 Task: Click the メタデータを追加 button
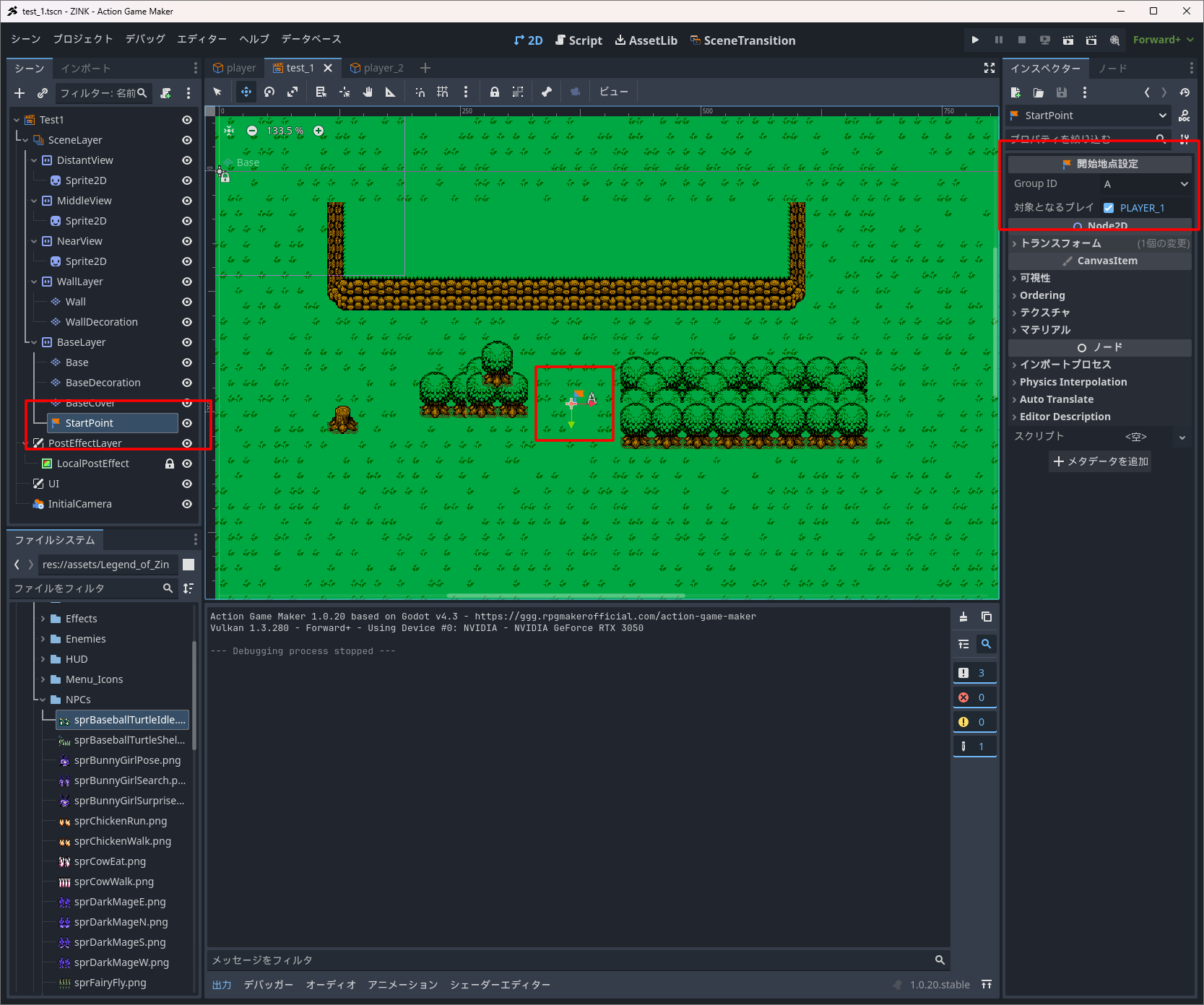tap(1100, 461)
